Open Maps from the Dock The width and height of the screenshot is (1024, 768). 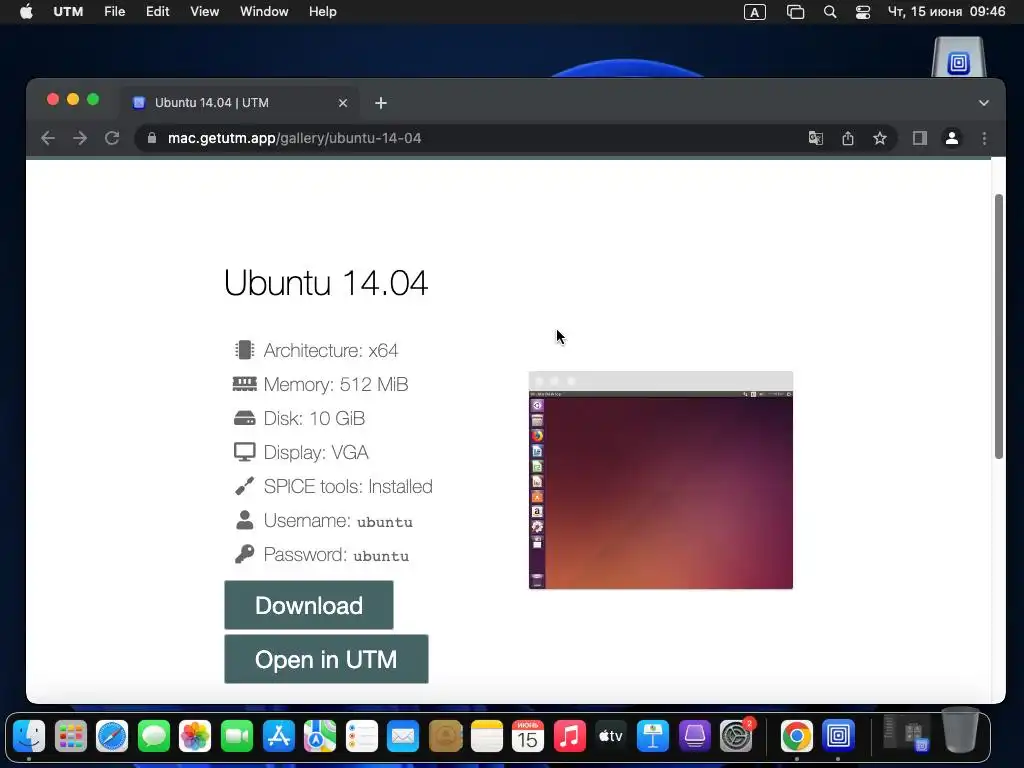click(320, 737)
